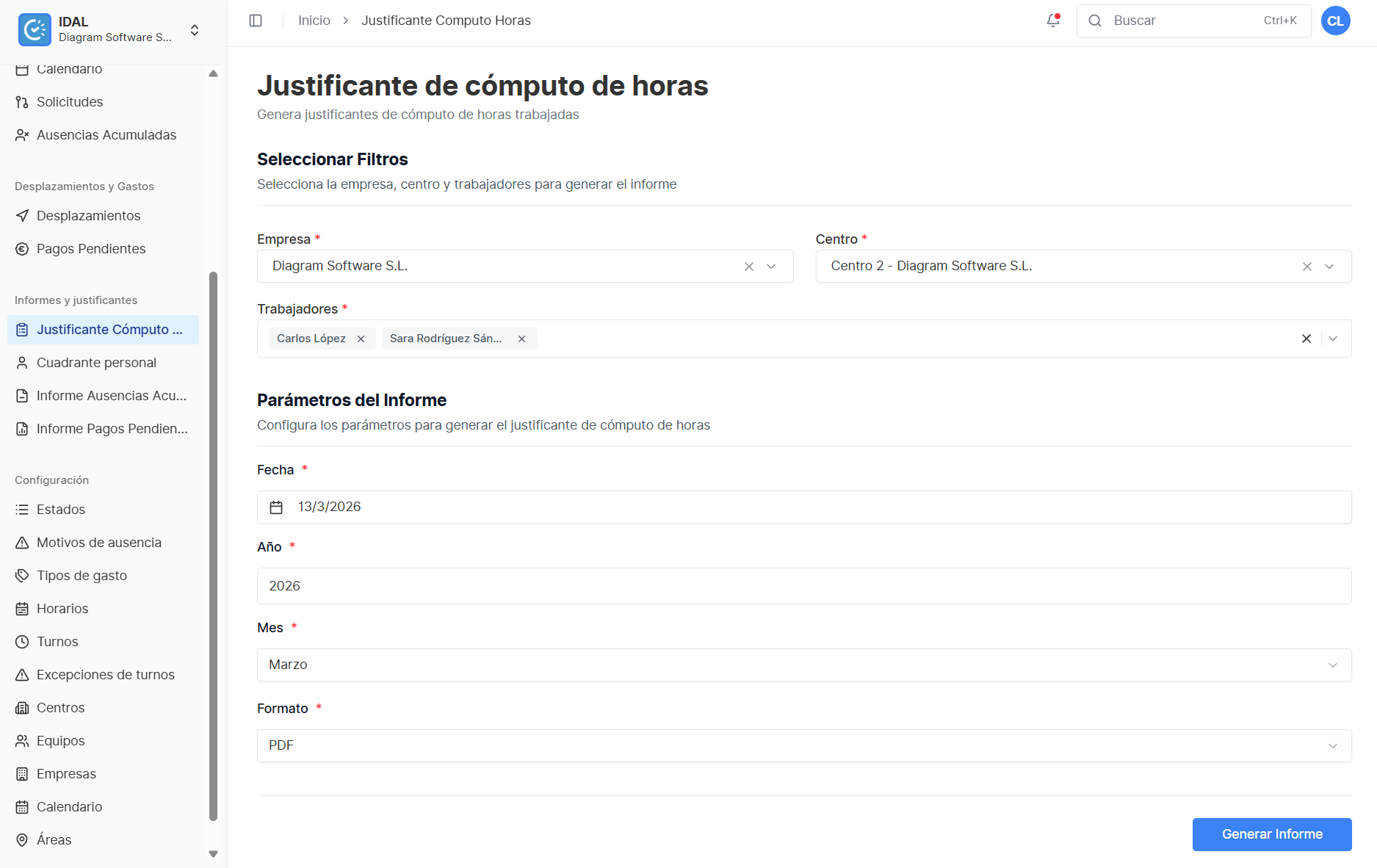The width and height of the screenshot is (1377, 868).
Task: Click Generar Informe button
Action: pyautogui.click(x=1272, y=834)
